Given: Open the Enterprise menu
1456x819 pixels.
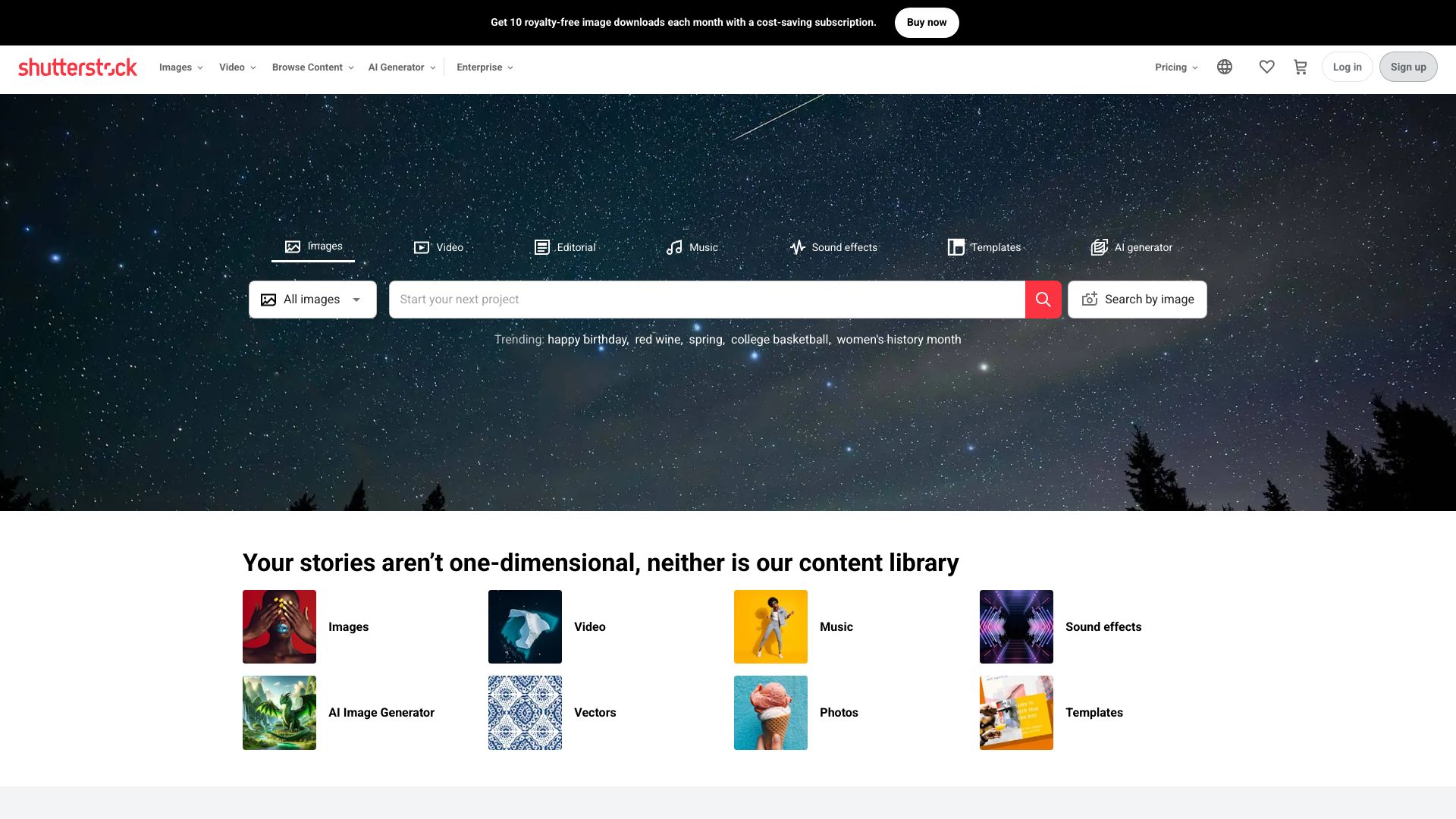Looking at the screenshot, I should point(485,67).
